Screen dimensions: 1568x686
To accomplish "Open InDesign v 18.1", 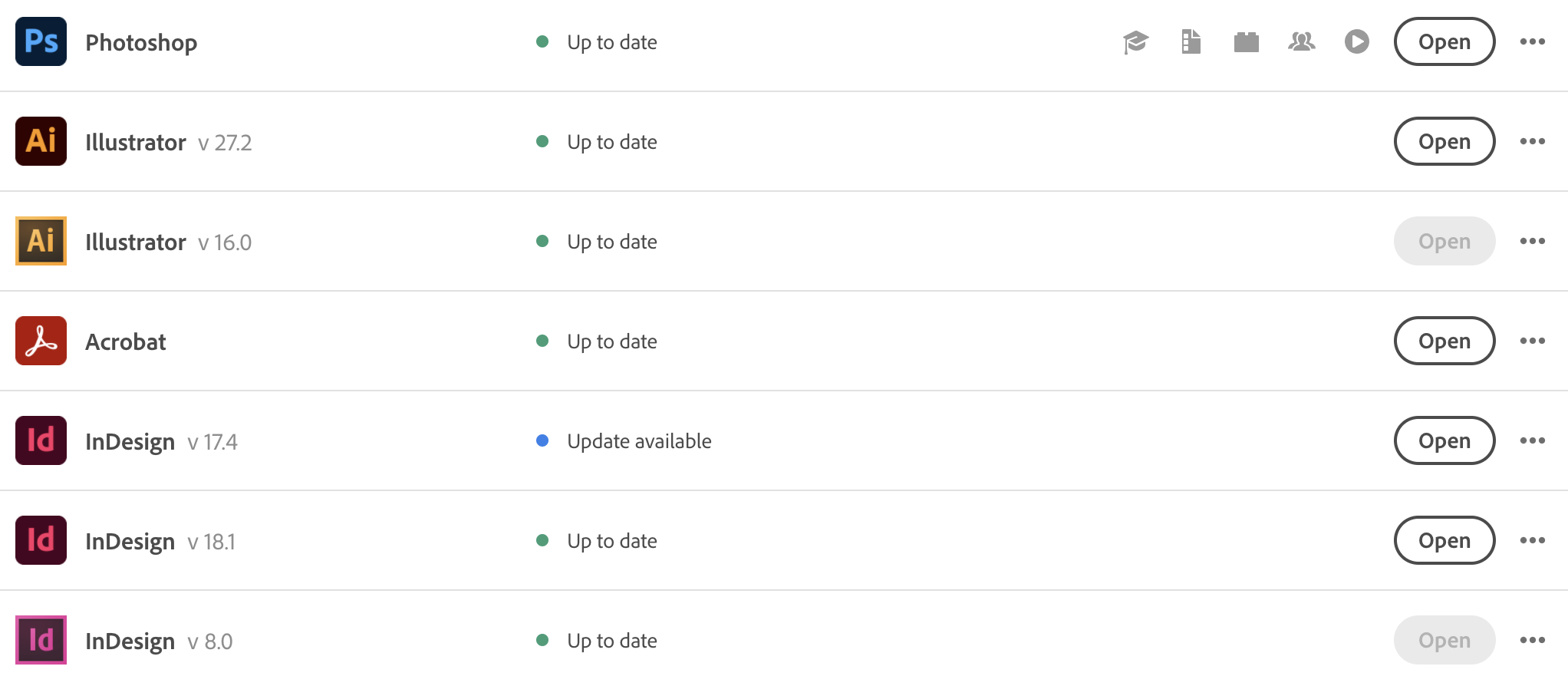I will pos(1444,540).
